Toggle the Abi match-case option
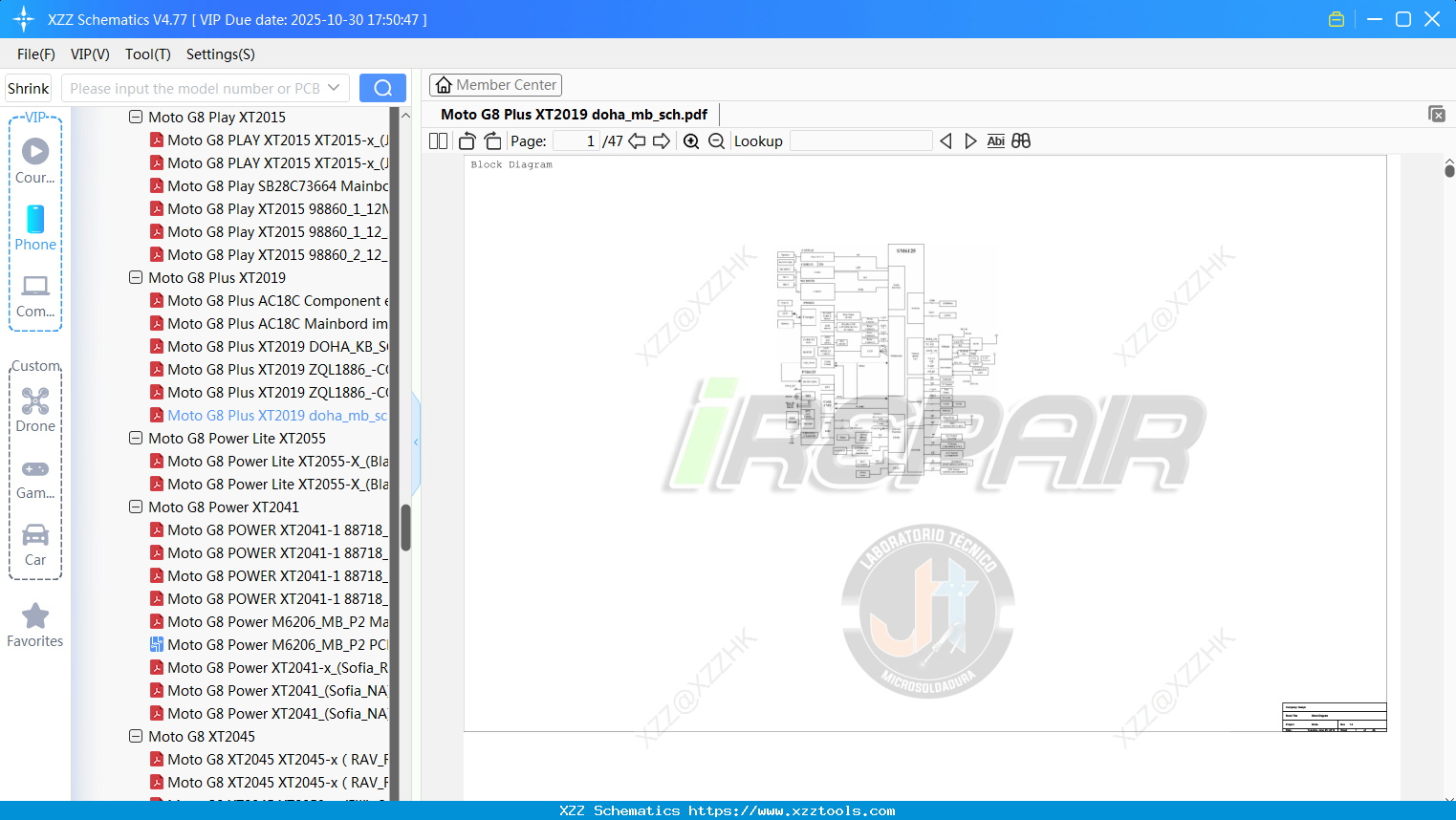 pos(996,141)
